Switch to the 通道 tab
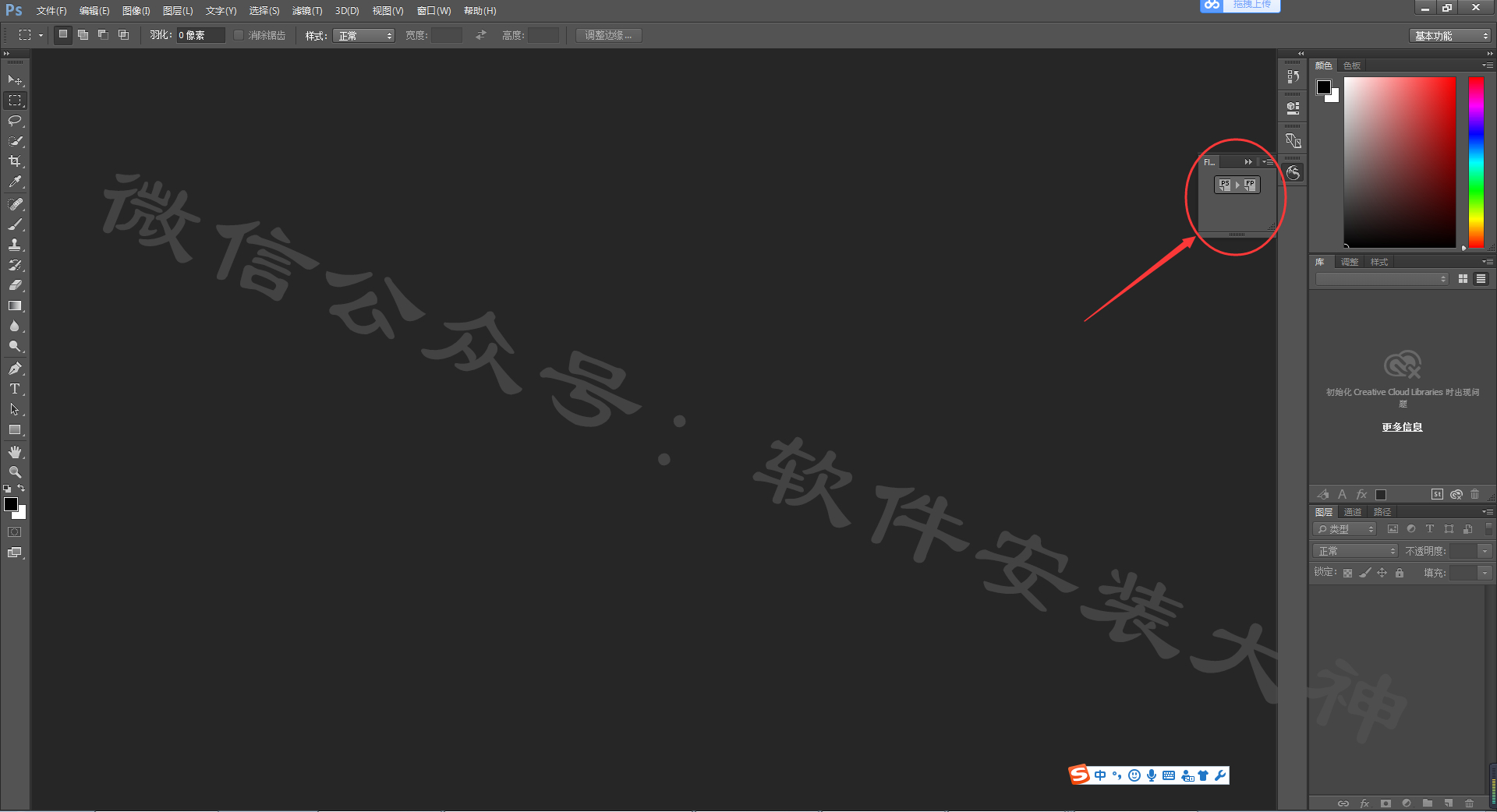This screenshot has height=812, width=1497. 1353,512
